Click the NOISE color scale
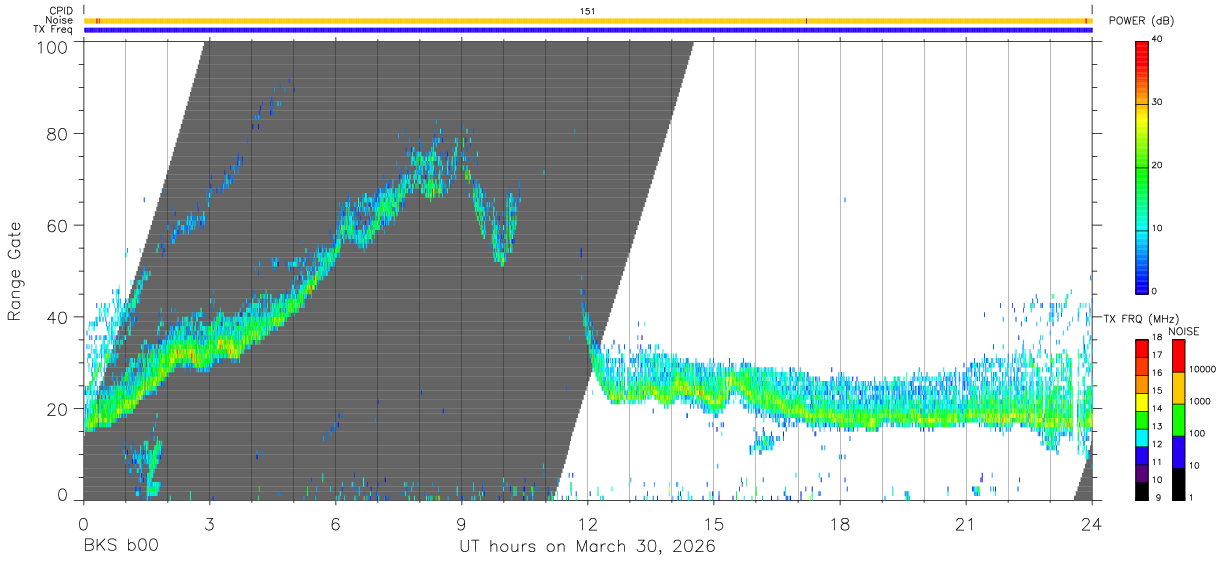 (x=1178, y=419)
